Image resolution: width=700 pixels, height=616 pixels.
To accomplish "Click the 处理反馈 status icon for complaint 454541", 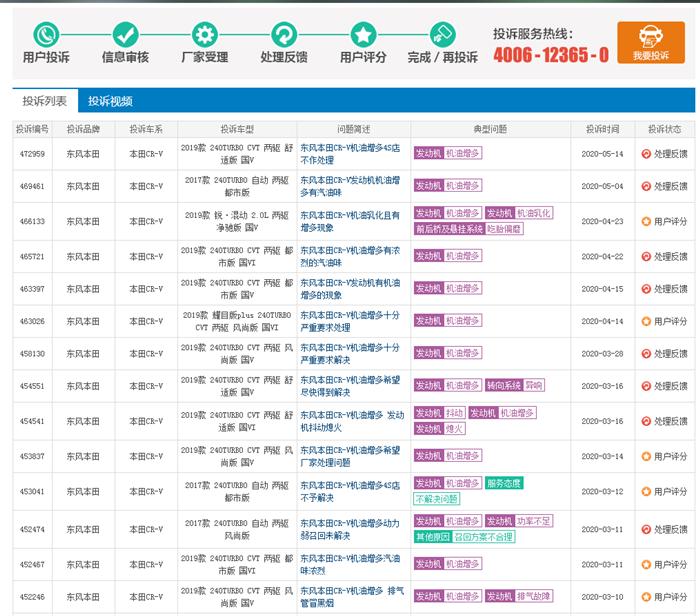I will coord(646,421).
